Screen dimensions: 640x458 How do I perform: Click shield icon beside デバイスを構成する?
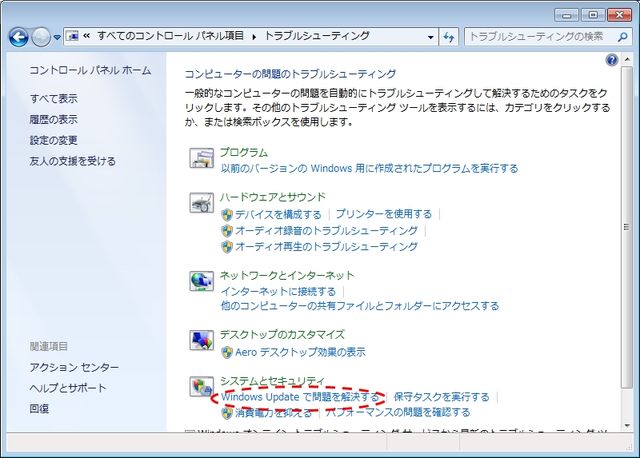click(x=227, y=215)
